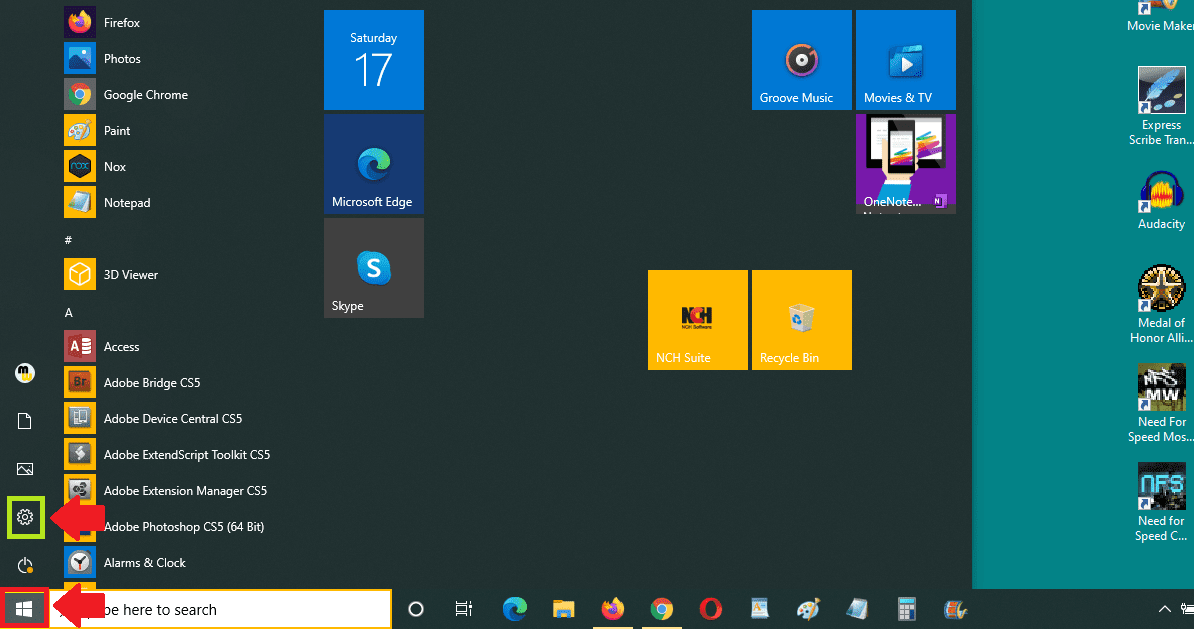Open the Power options button
The height and width of the screenshot is (629, 1194).
[x=25, y=565]
